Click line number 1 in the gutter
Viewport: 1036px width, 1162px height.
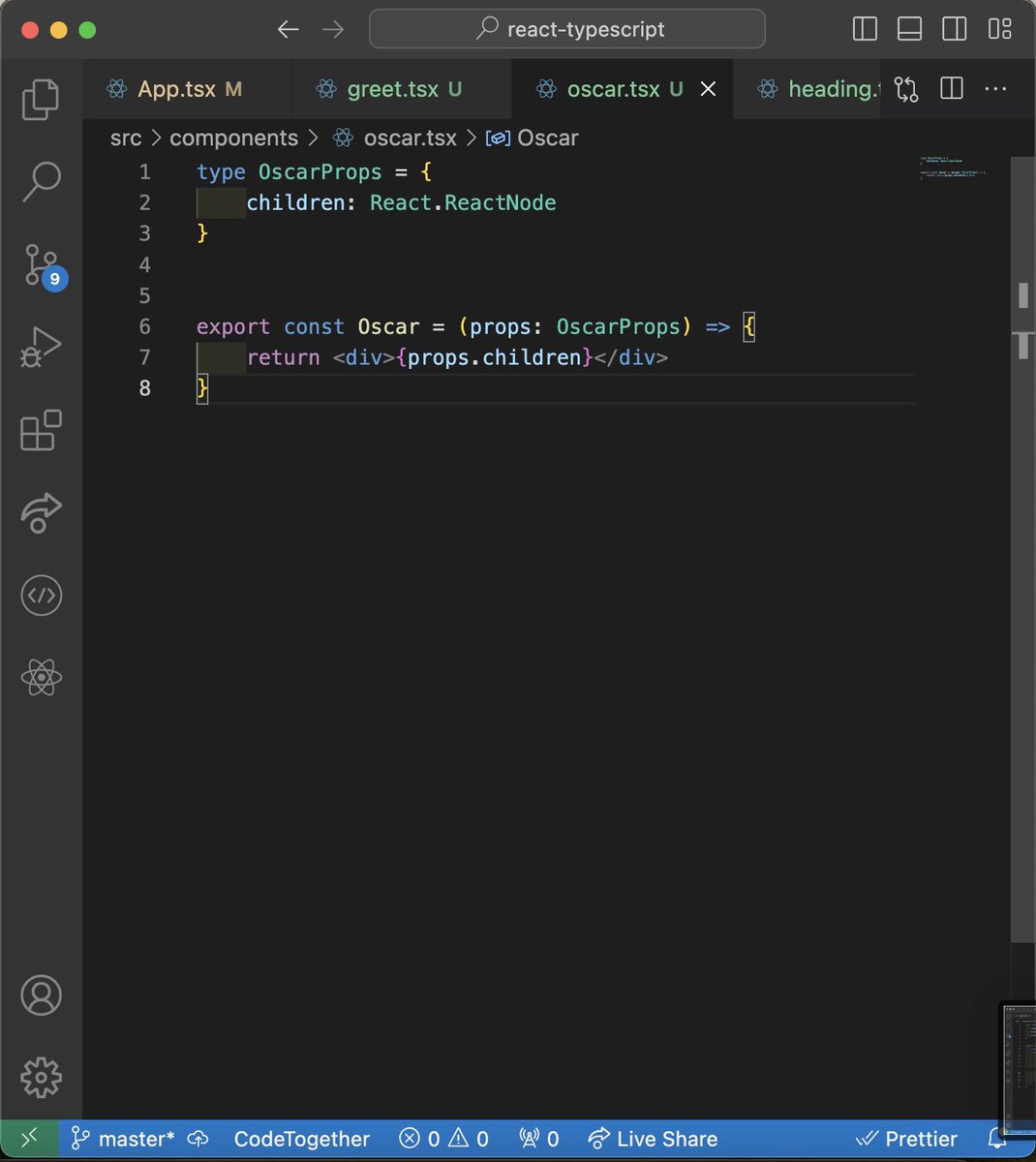pos(145,171)
